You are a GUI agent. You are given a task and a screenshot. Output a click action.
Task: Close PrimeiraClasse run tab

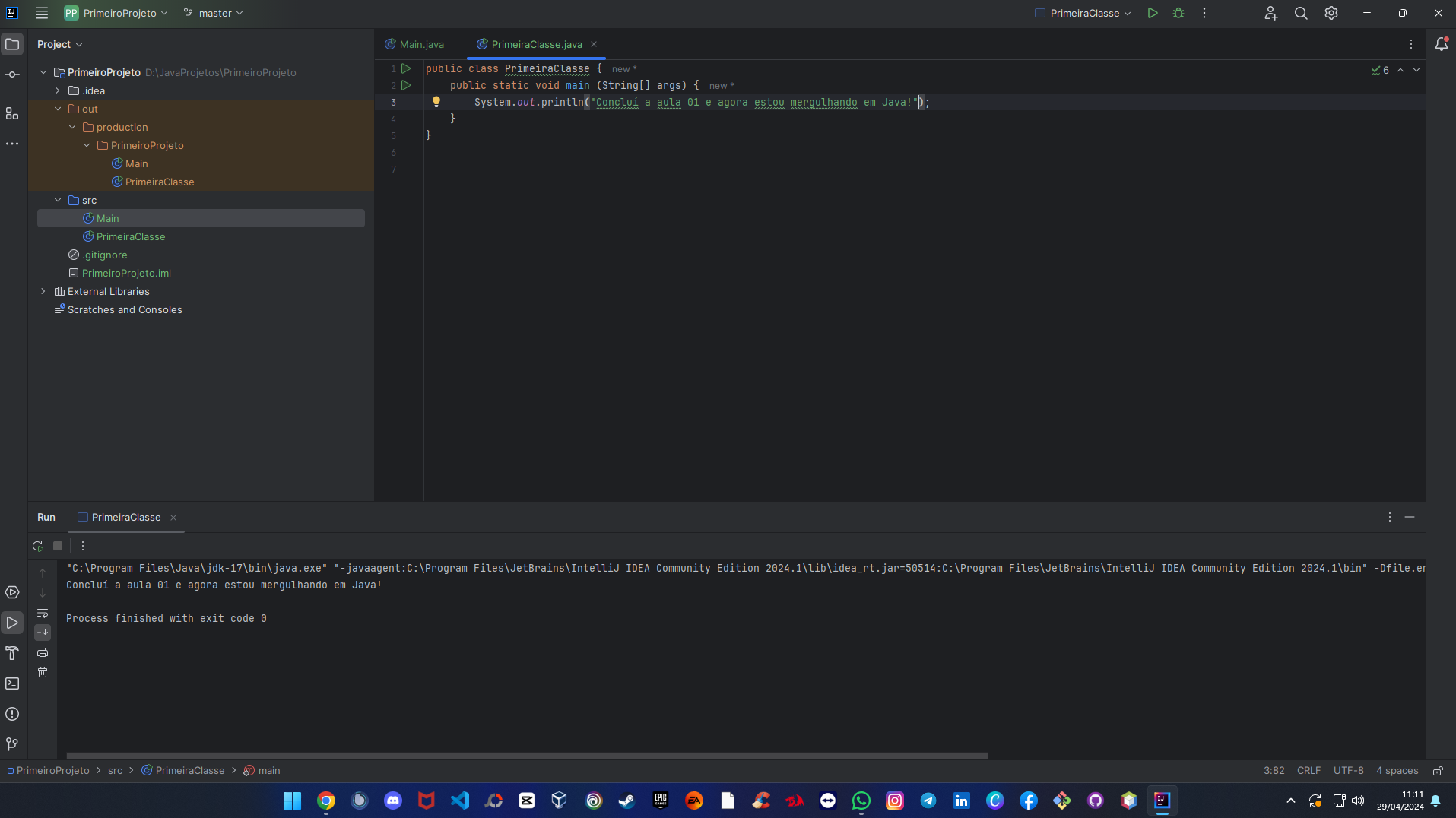click(x=173, y=518)
